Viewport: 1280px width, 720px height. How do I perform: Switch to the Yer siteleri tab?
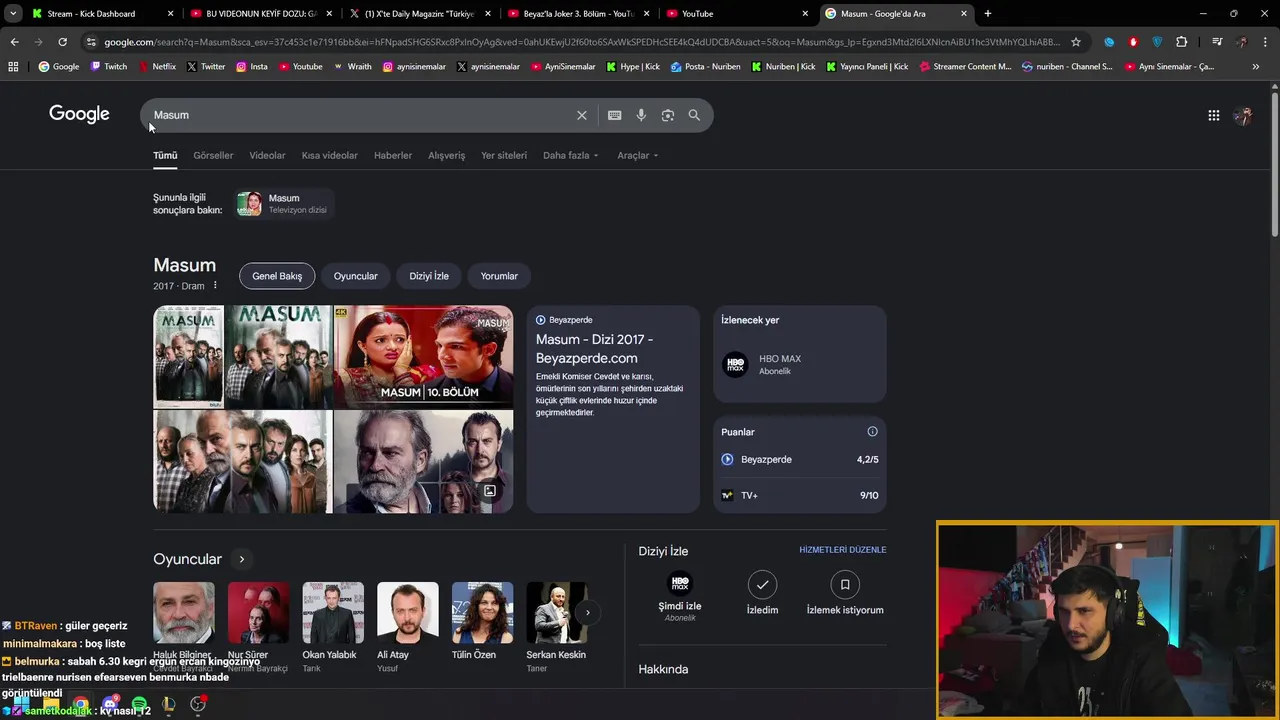tap(504, 155)
